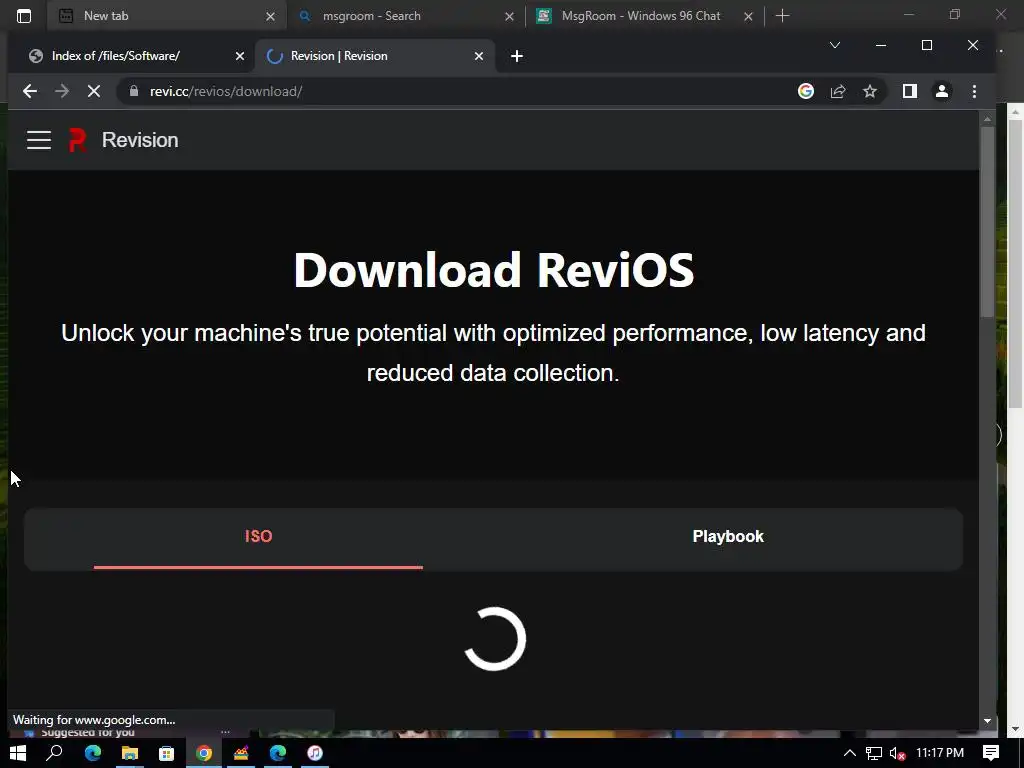Close the Index of /files/Software/ tab

pos(240,56)
